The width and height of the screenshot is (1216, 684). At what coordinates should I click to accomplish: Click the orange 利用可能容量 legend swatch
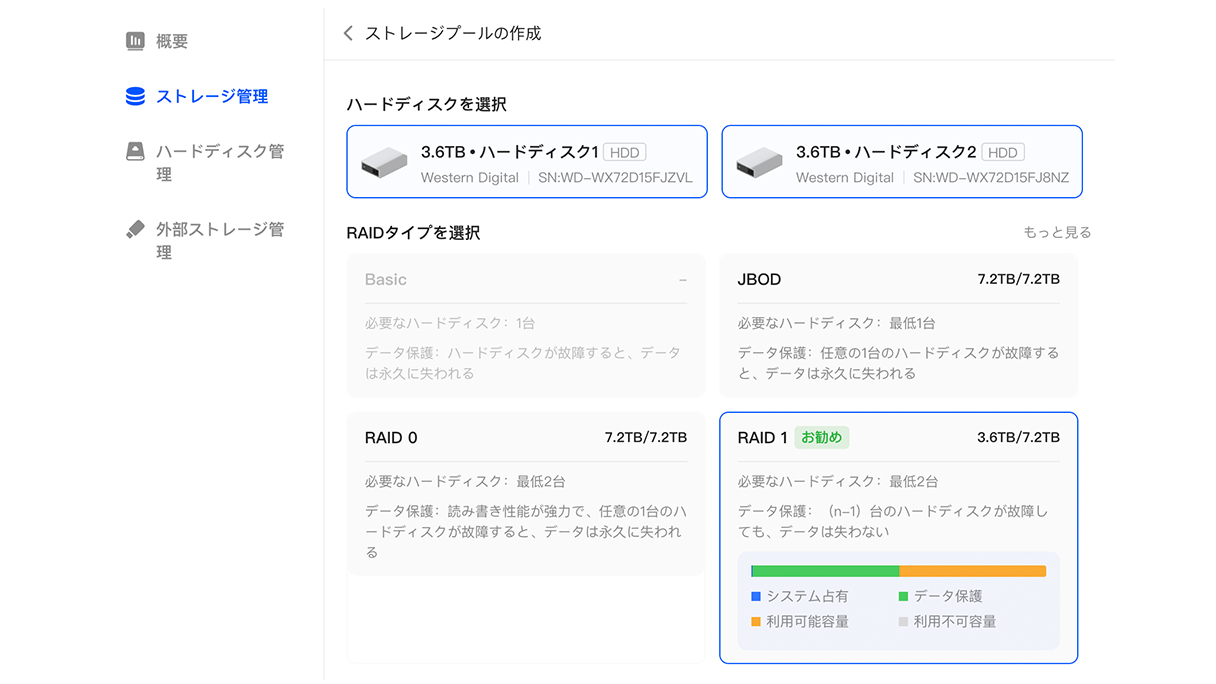coord(756,622)
